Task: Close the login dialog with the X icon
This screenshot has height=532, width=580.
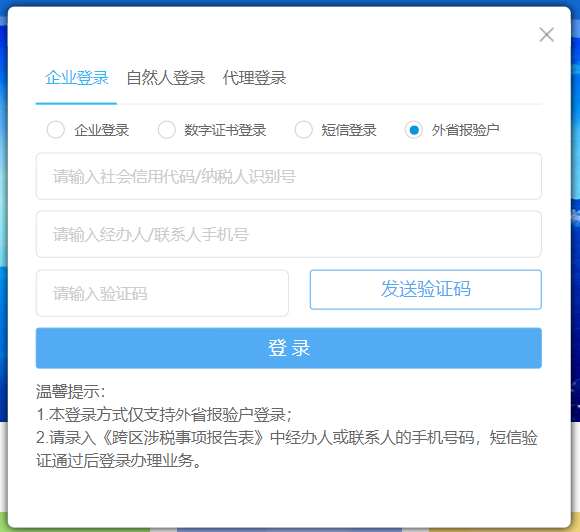Action: [546, 35]
